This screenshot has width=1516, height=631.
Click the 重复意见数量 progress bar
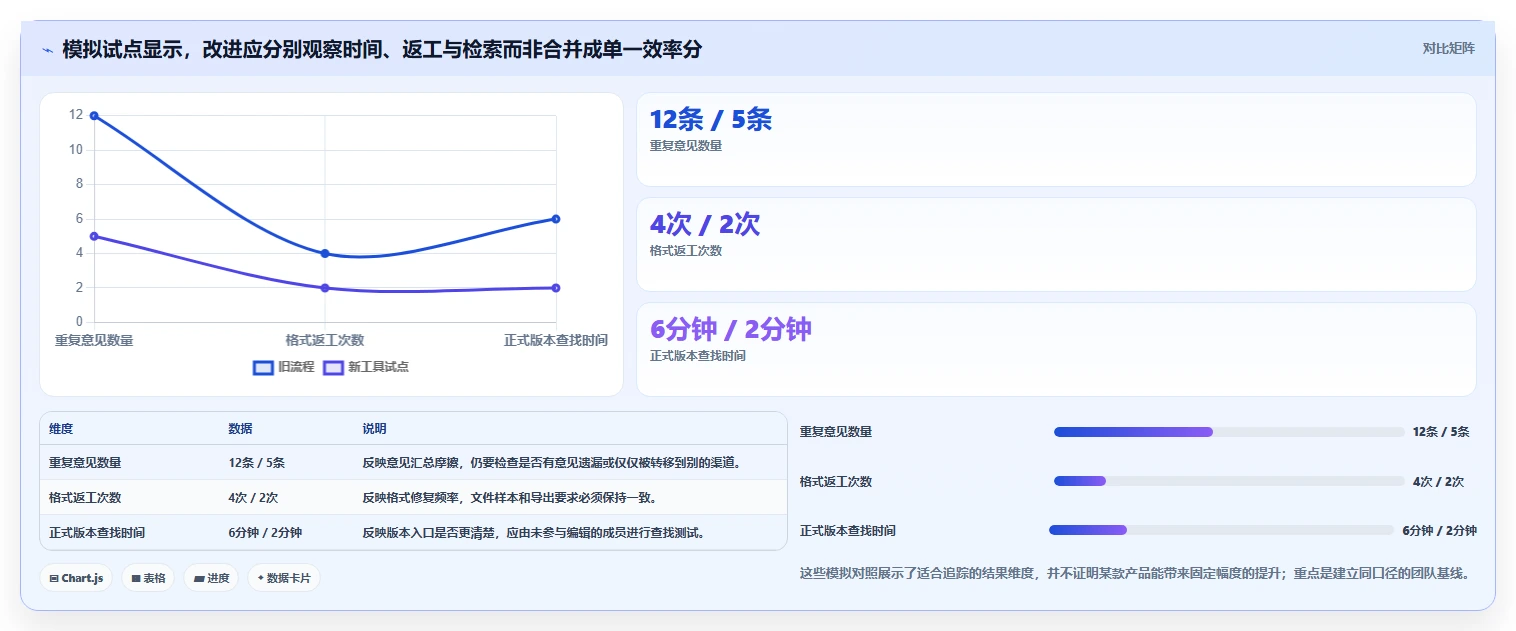click(x=1229, y=432)
